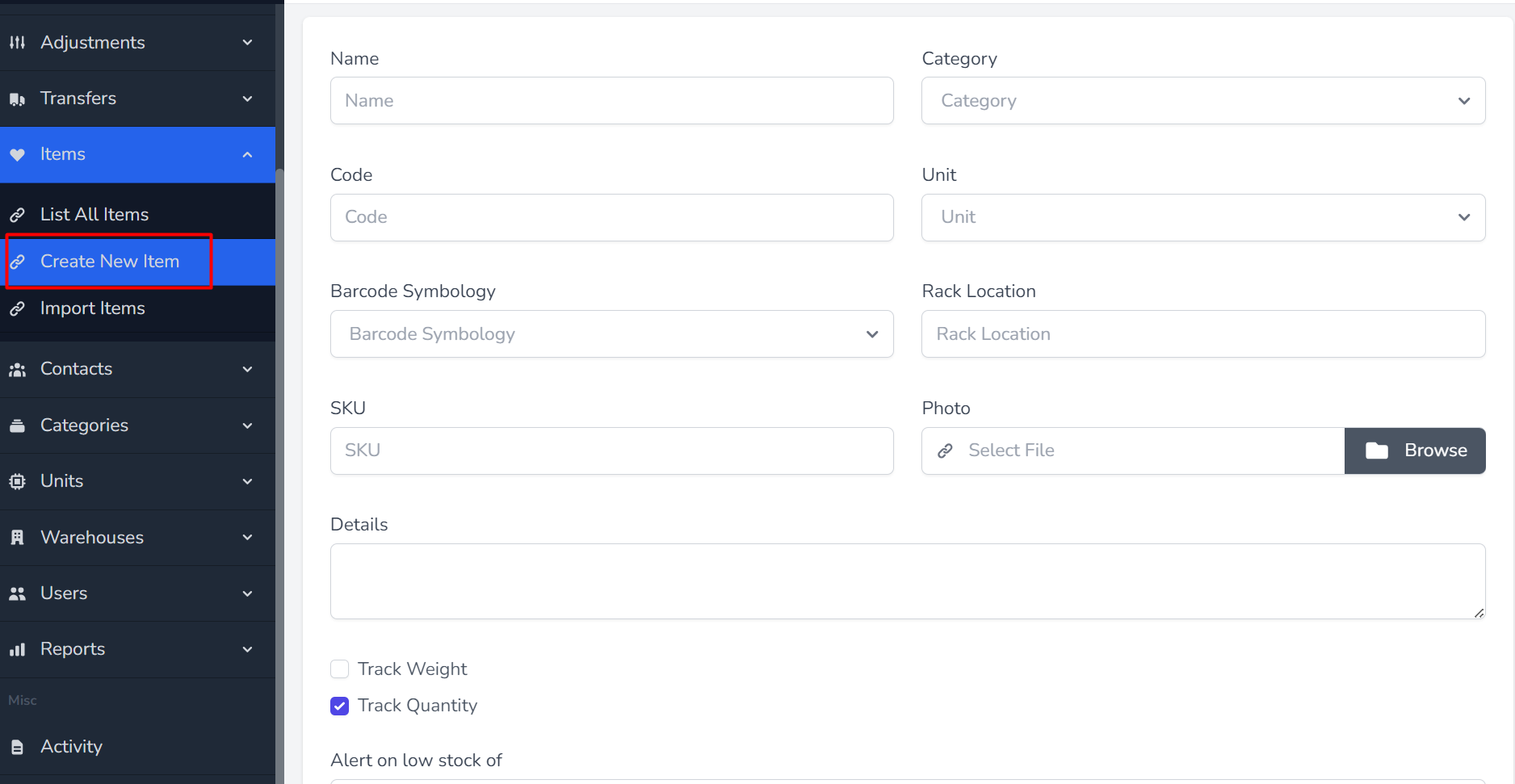
Task: Click the Browse photo button
Action: click(1415, 451)
